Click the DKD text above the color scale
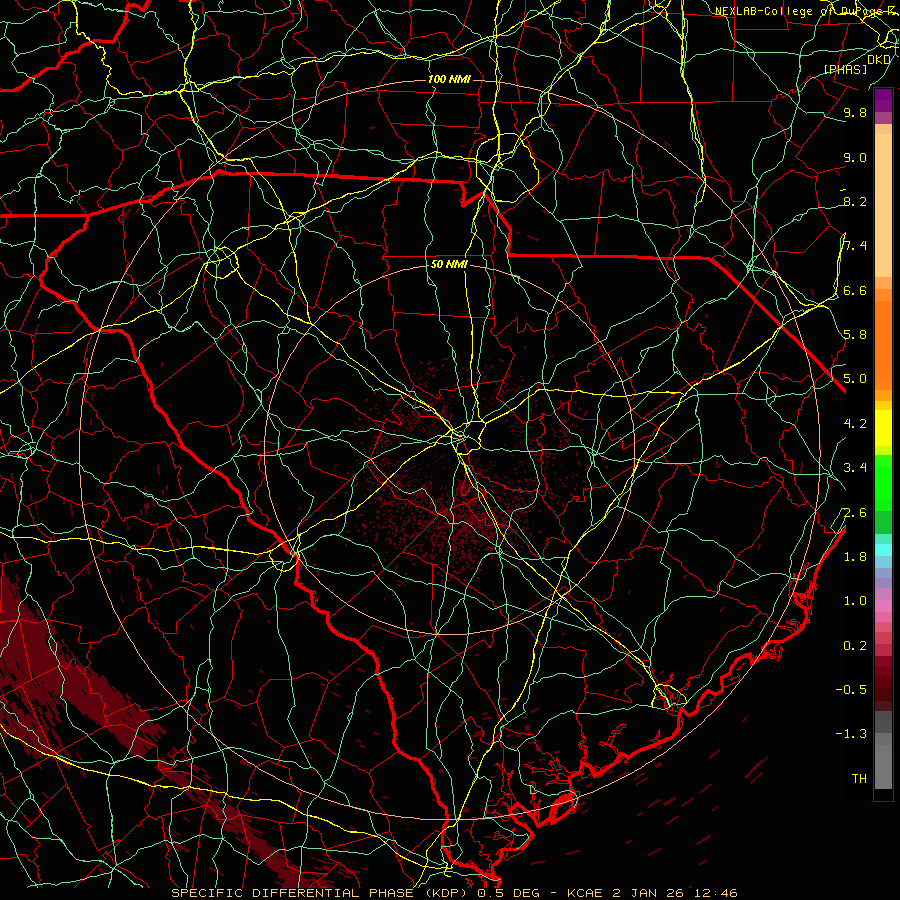 879,59
